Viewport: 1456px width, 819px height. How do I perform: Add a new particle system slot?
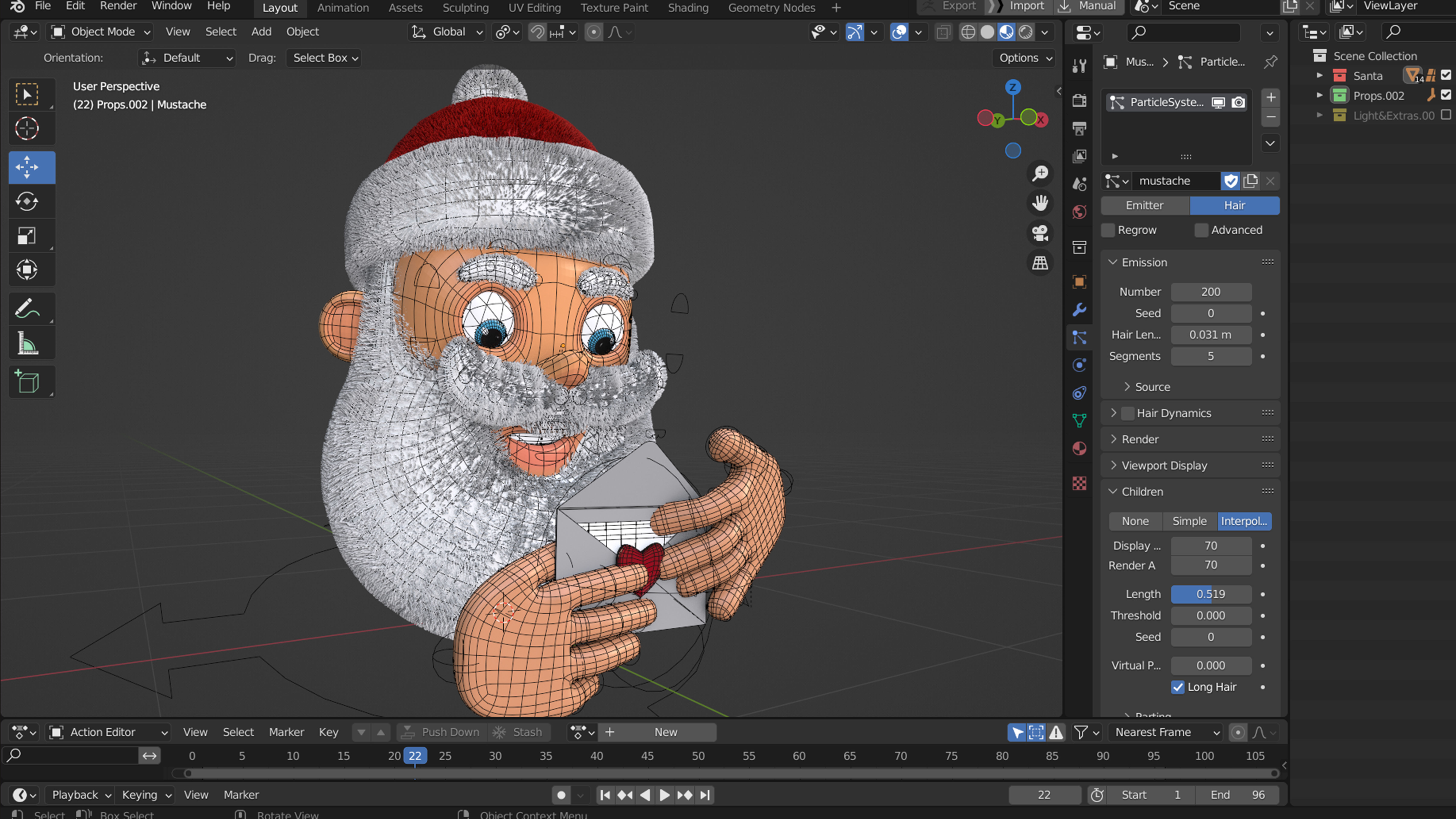pos(1271,98)
